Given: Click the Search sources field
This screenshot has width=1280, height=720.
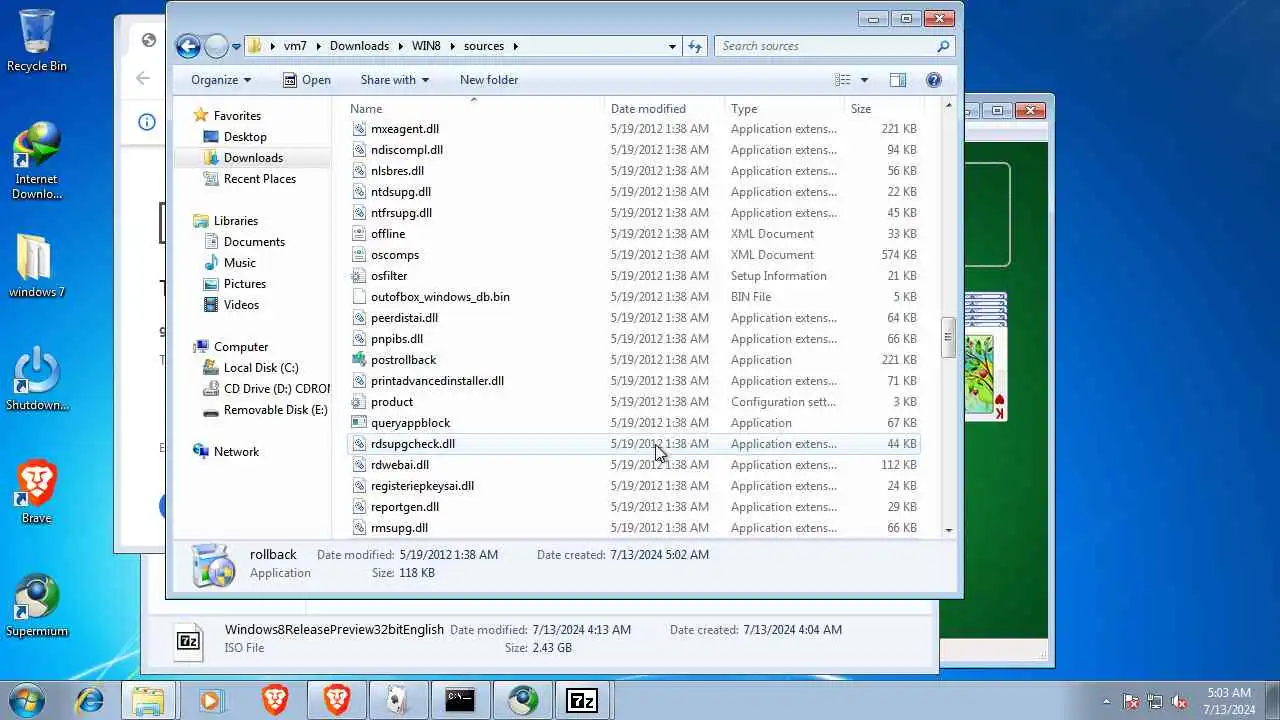Looking at the screenshot, I should (826, 46).
